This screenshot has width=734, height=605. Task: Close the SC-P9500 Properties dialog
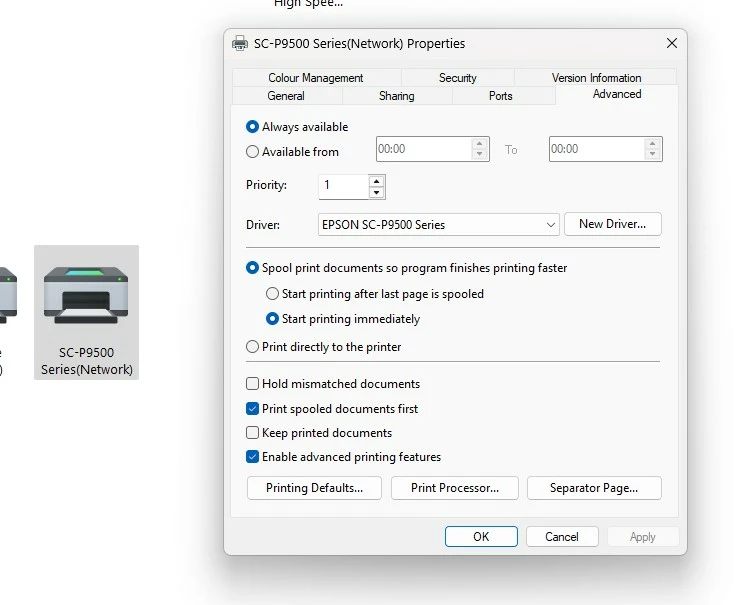672,43
